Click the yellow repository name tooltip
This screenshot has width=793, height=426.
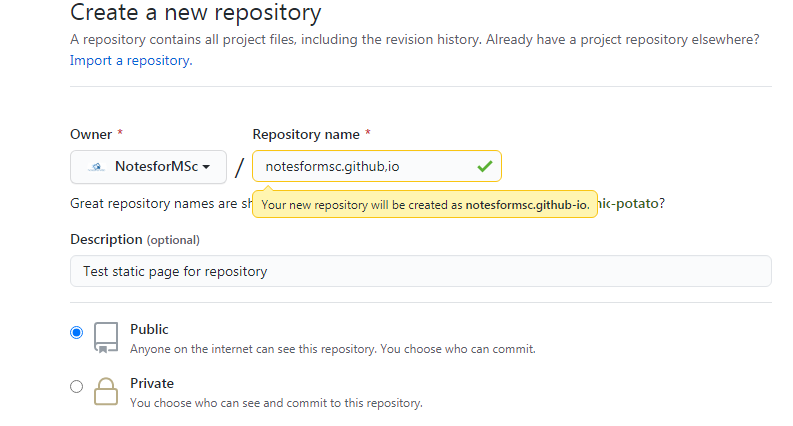click(425, 204)
